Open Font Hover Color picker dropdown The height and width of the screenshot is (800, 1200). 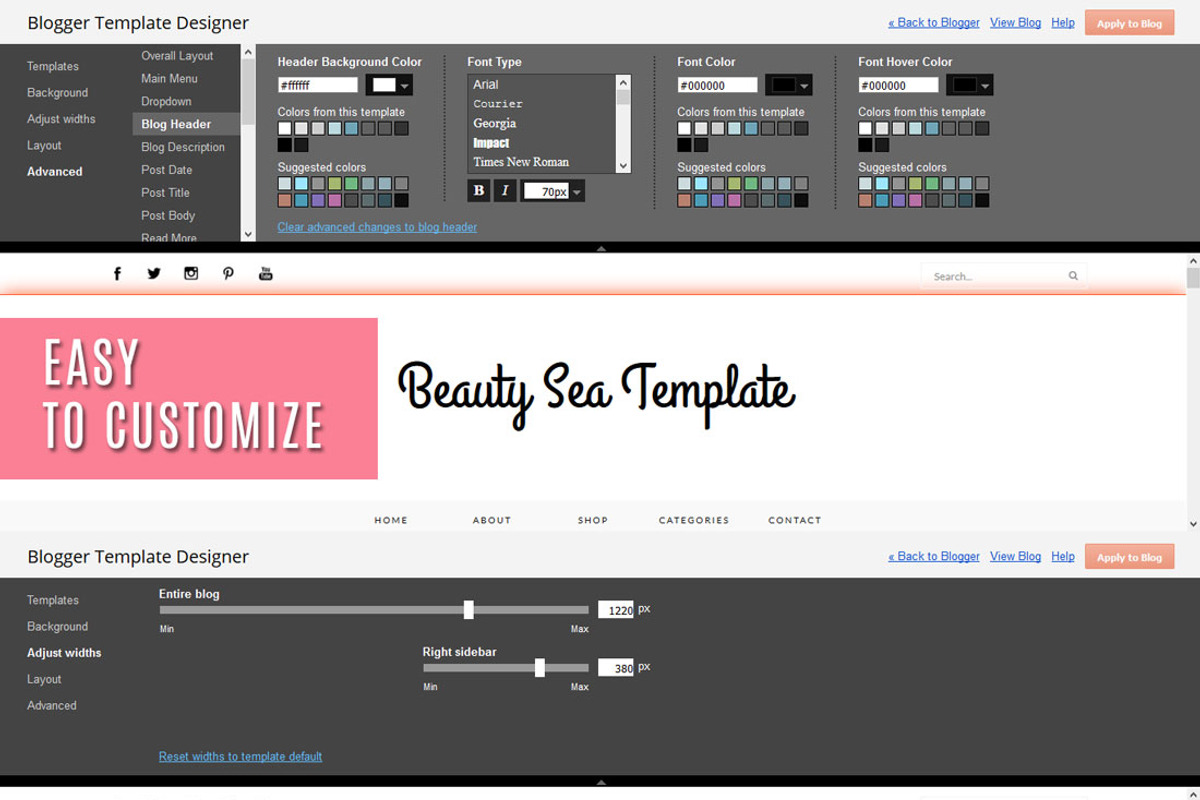pyautogui.click(x=970, y=85)
